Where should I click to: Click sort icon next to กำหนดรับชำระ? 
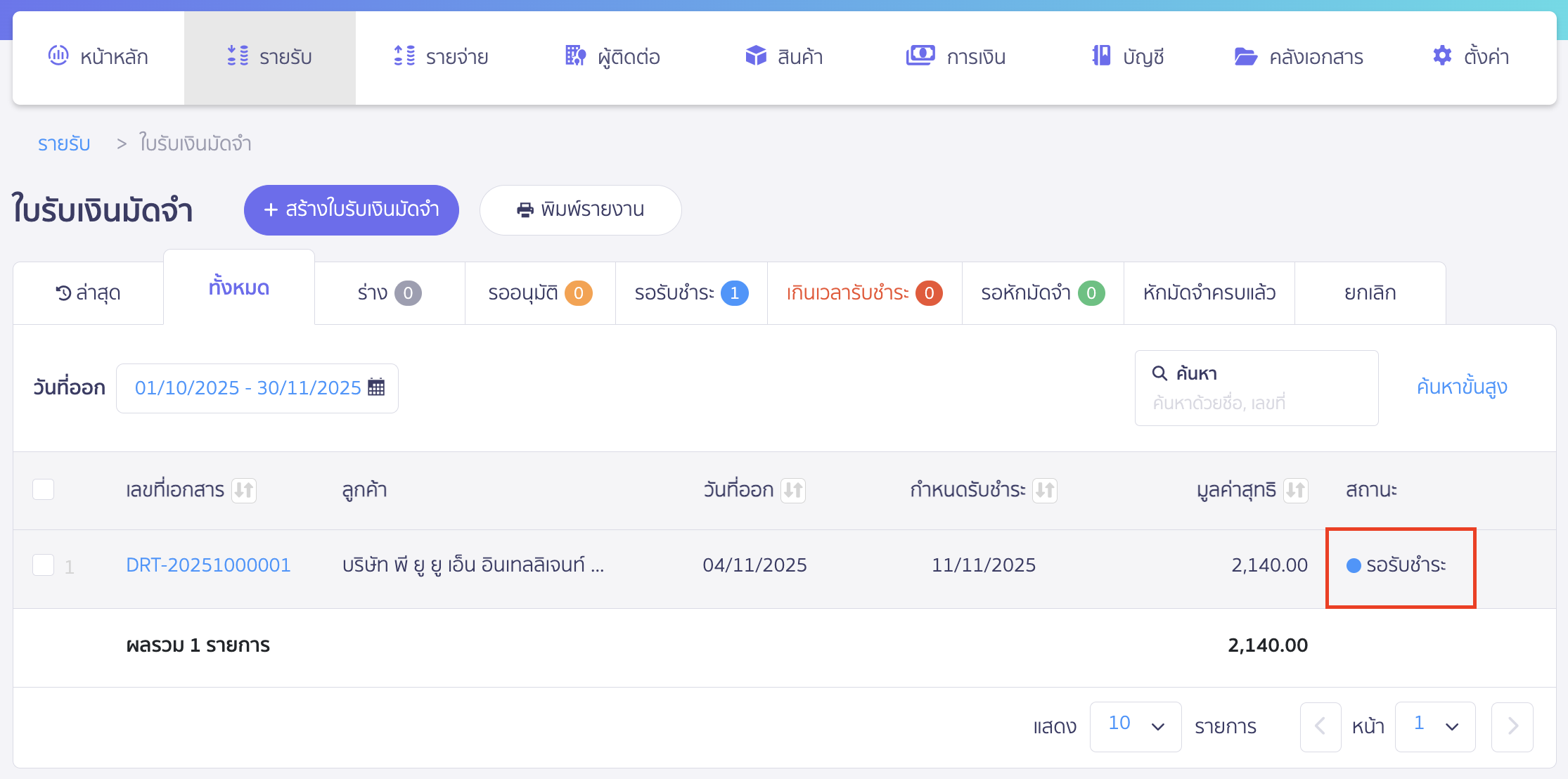pyautogui.click(x=1044, y=490)
